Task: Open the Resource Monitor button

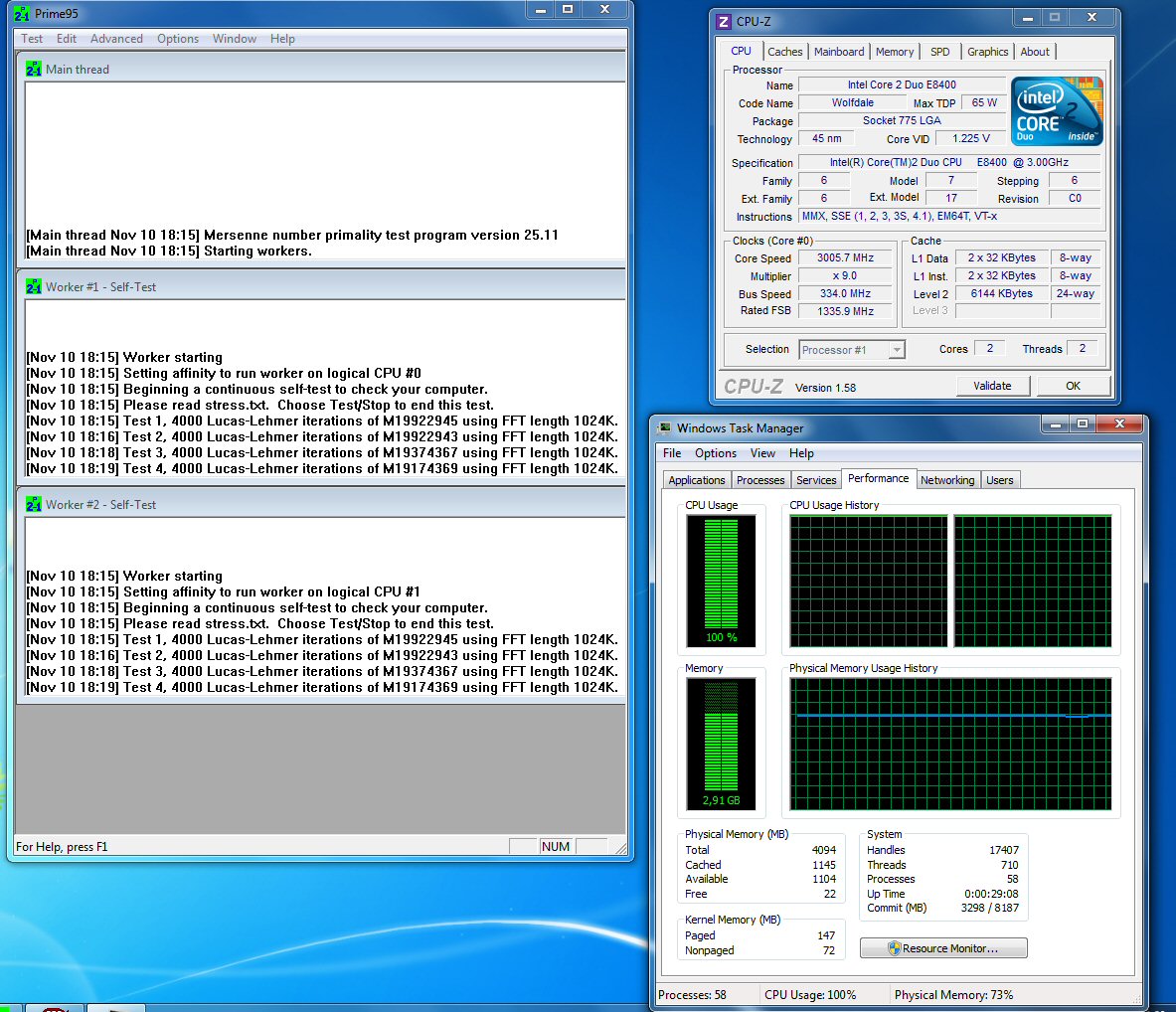Action: pos(943,948)
